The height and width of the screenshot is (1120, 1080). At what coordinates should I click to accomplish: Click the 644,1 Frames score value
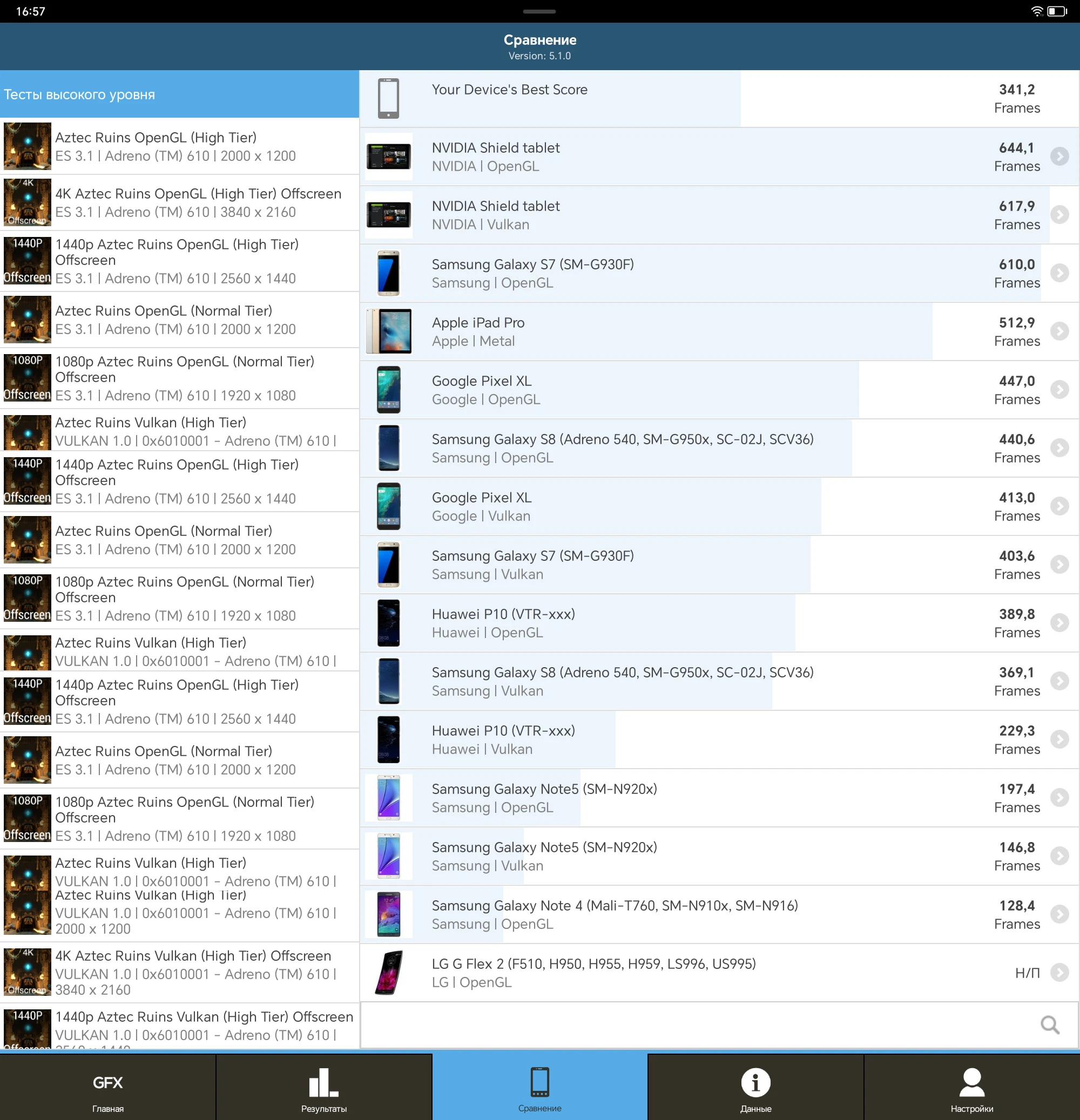click(x=1017, y=157)
